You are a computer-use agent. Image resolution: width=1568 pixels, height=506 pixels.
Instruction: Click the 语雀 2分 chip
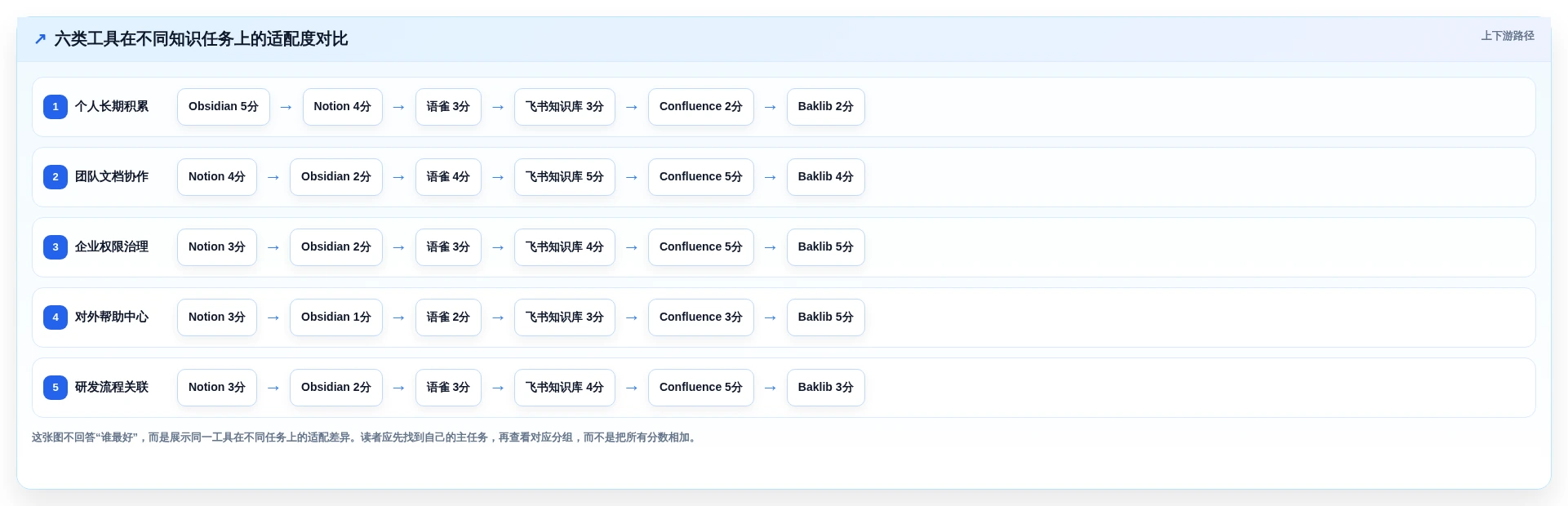(448, 317)
